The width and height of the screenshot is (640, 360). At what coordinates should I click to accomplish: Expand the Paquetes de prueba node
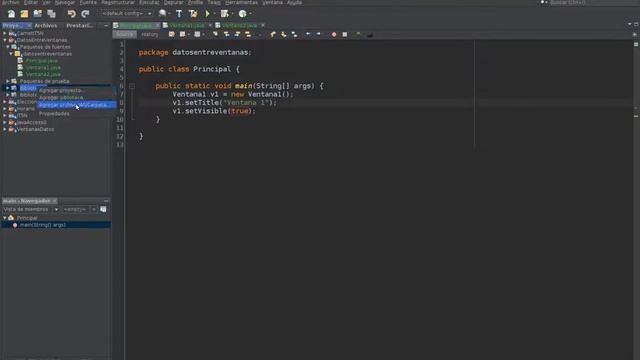point(8,81)
